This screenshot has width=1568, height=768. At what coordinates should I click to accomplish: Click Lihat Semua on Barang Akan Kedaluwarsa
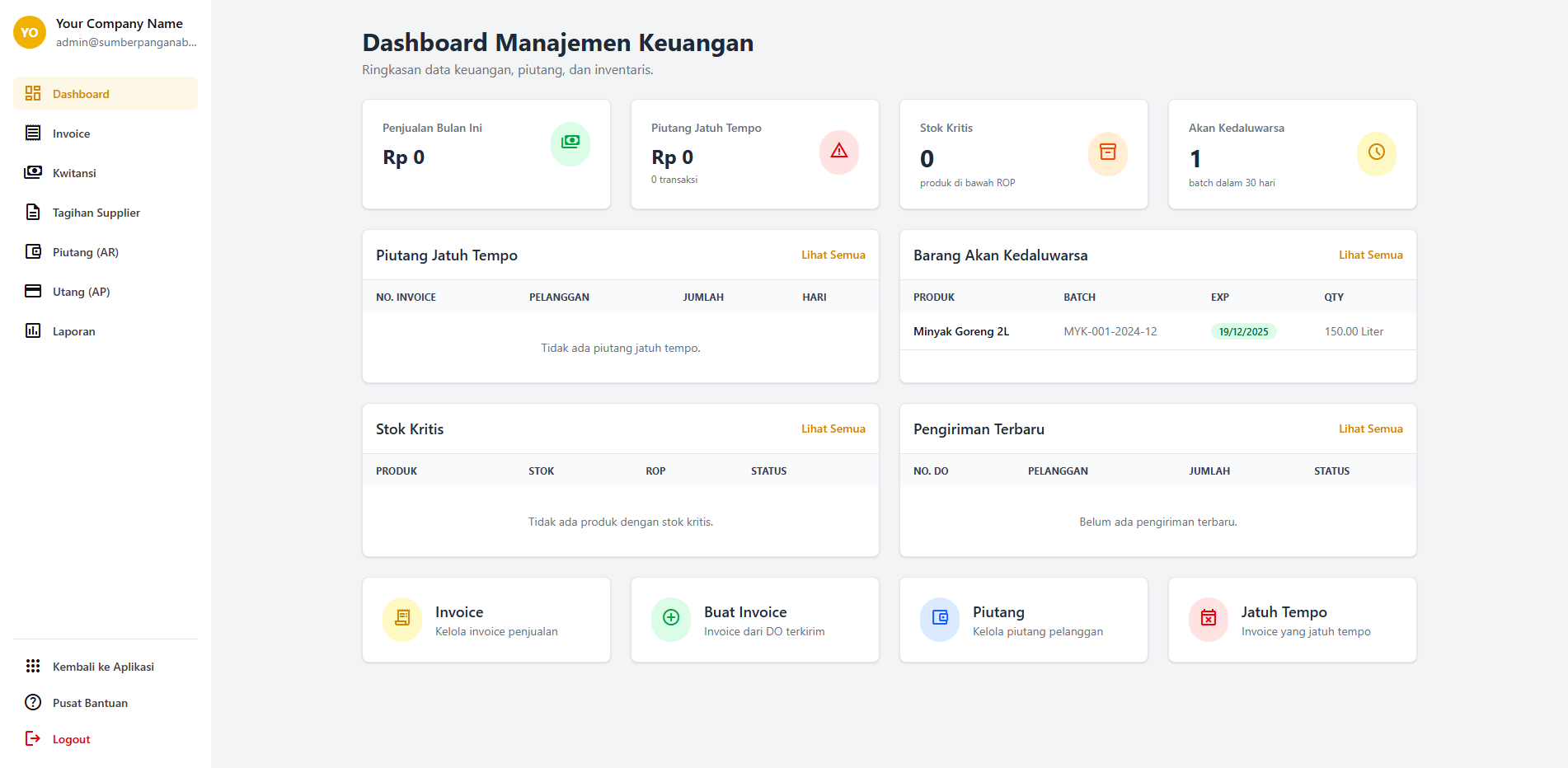(1371, 255)
